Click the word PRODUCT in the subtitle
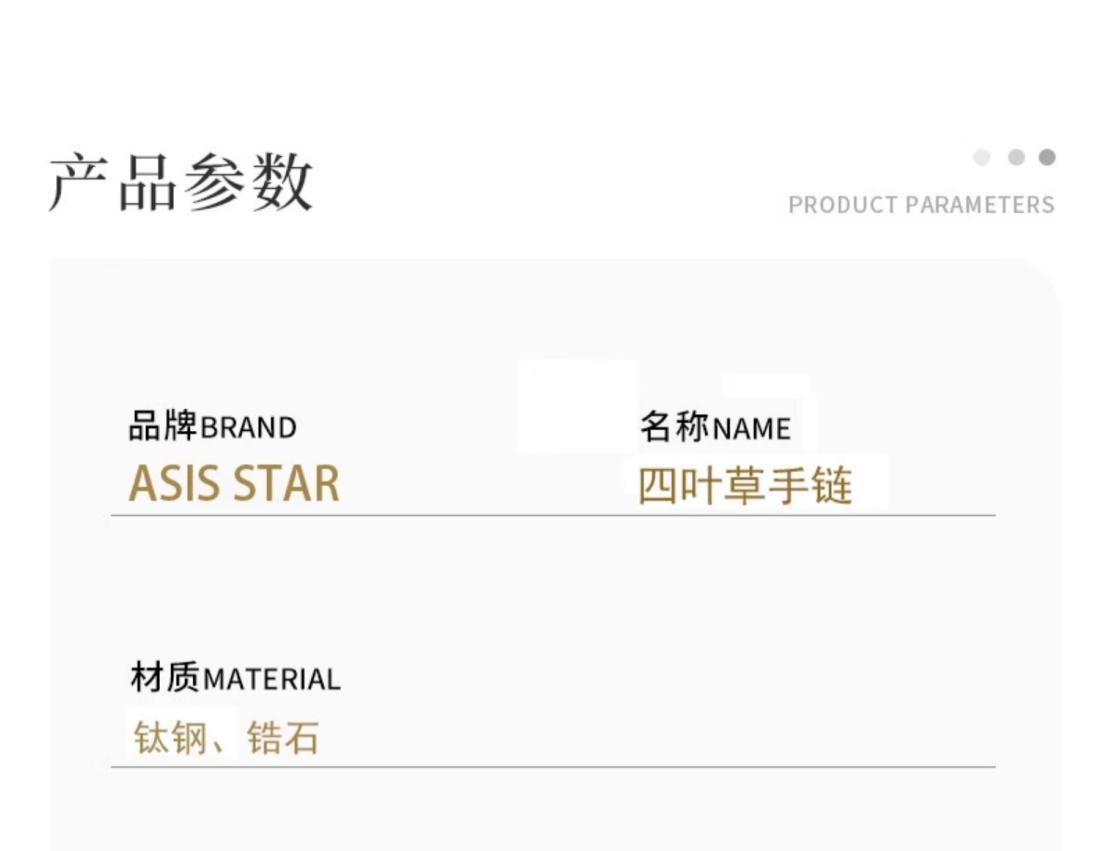Viewport: 1100px width, 851px height. [x=843, y=205]
